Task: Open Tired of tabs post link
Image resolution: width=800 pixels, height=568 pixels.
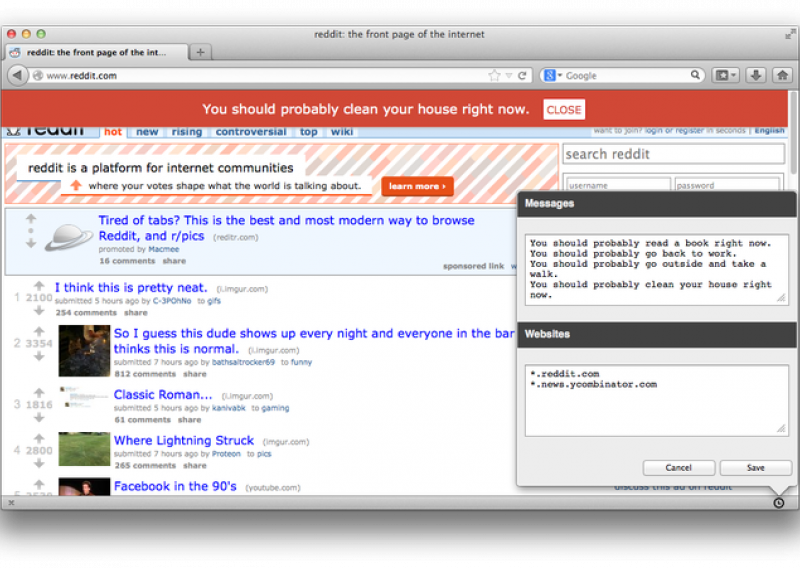Action: (x=286, y=228)
